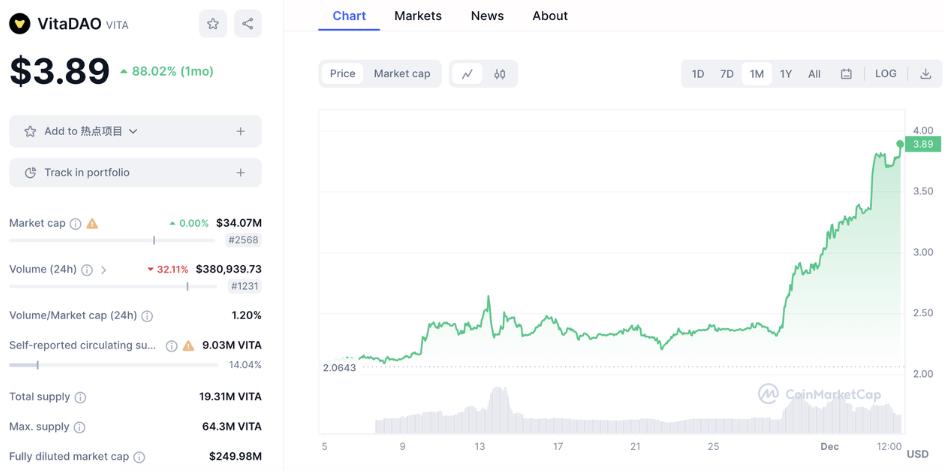944x474 pixels.
Task: Click Market cap warning triangle icon
Action: (92, 223)
